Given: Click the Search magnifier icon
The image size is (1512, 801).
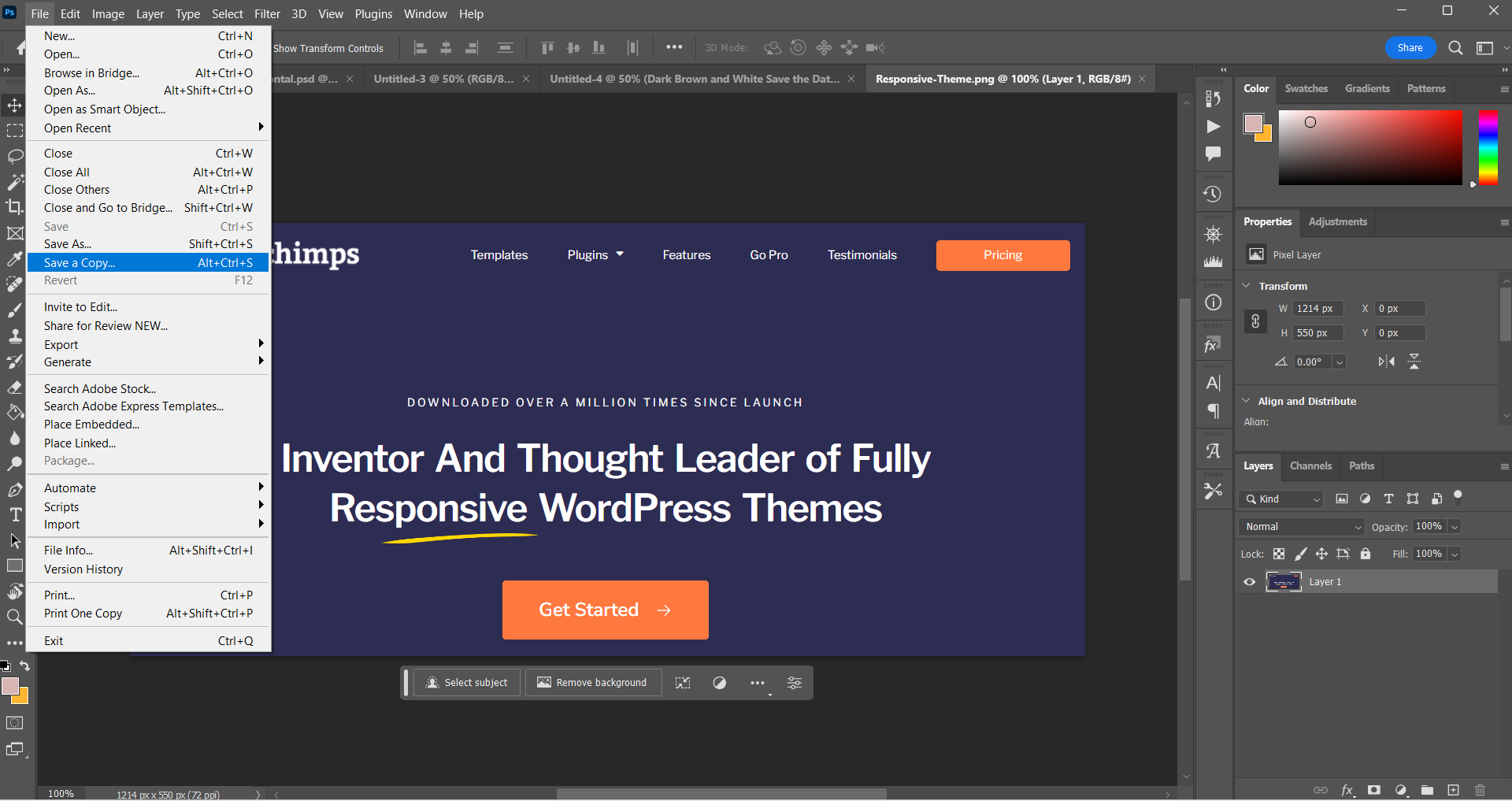Looking at the screenshot, I should click(x=1455, y=48).
